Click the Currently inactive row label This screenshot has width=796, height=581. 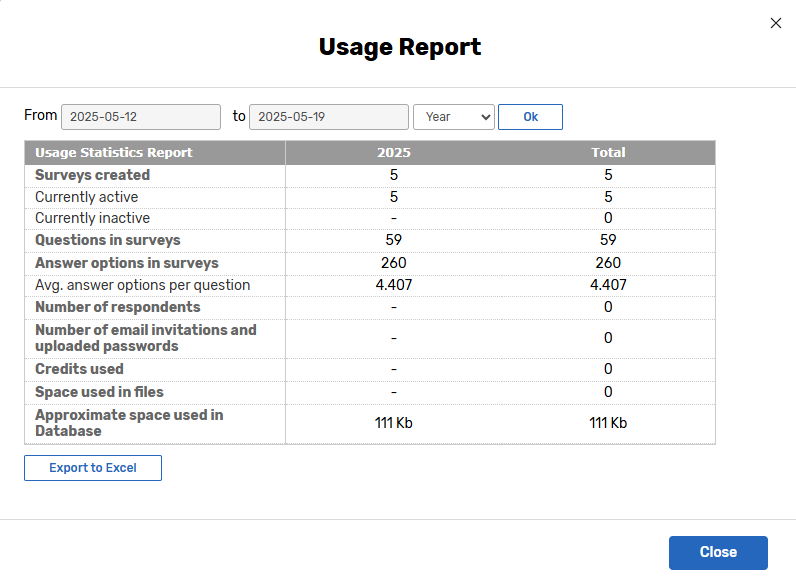pyautogui.click(x=92, y=218)
